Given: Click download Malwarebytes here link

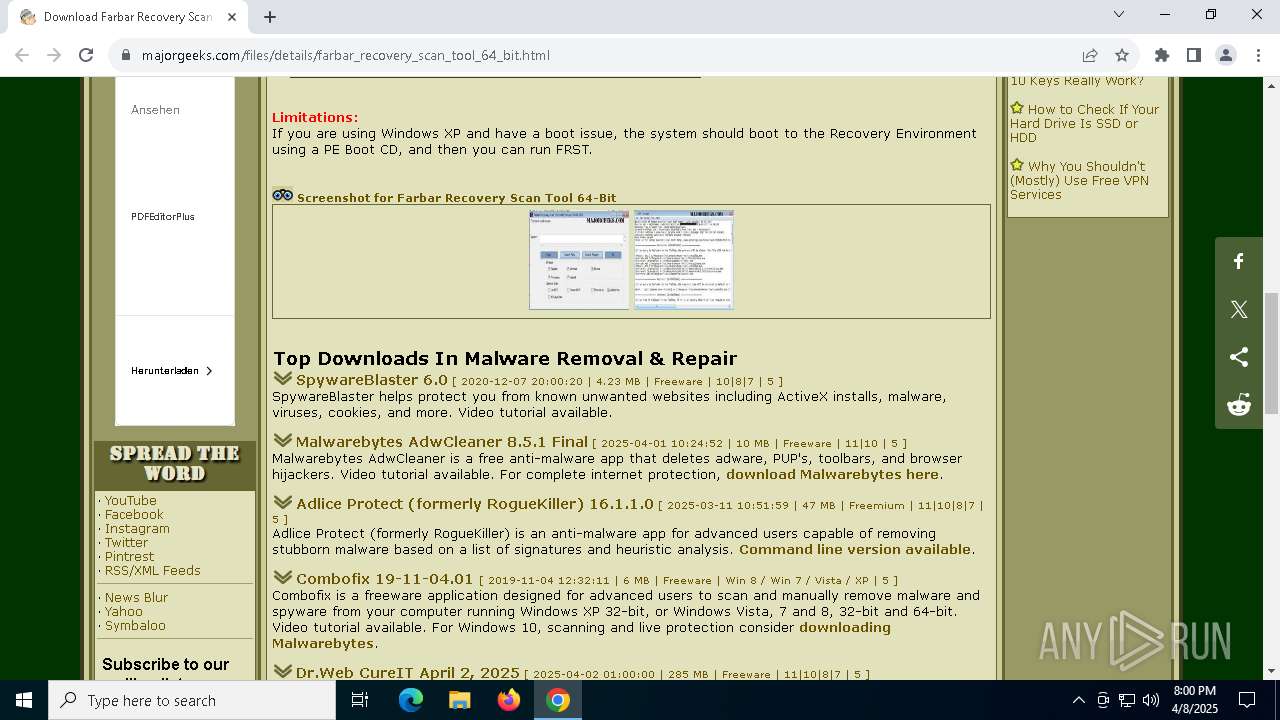Looking at the screenshot, I should [832, 474].
